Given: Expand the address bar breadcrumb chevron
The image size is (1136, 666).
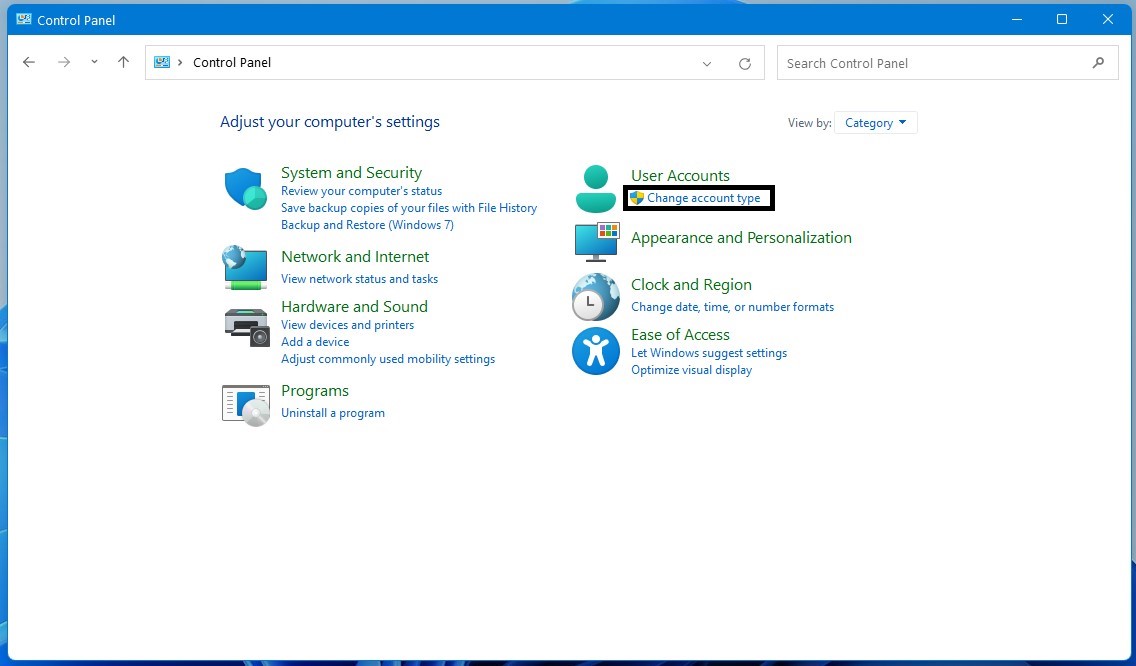Looking at the screenshot, I should [x=180, y=62].
